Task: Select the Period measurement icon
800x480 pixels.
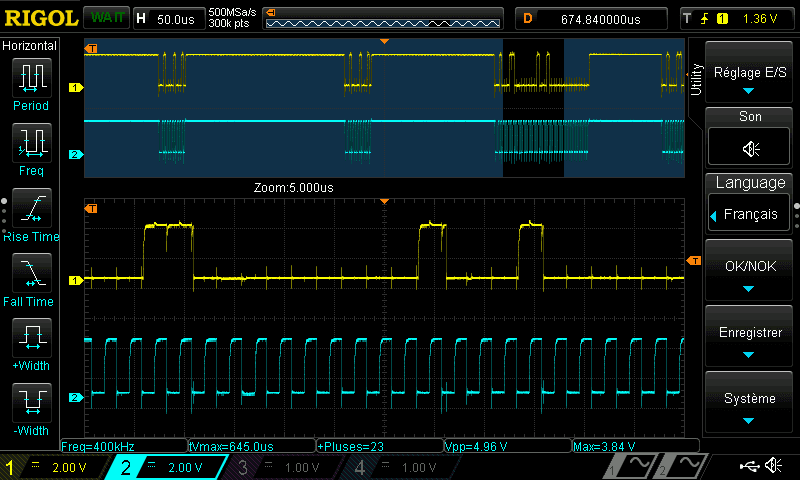Action: (32, 78)
